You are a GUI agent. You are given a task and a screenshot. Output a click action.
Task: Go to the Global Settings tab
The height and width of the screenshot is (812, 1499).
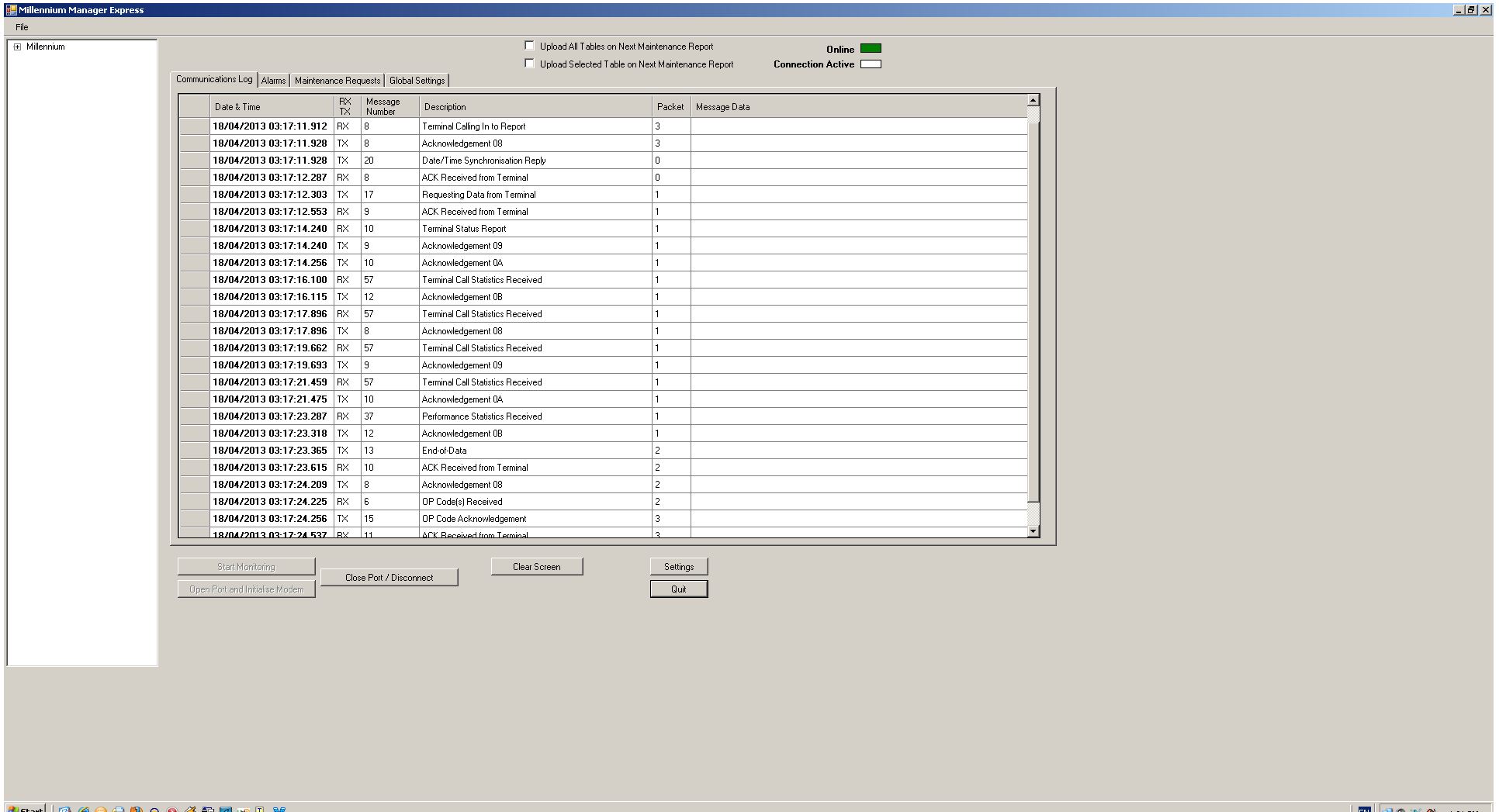click(417, 81)
